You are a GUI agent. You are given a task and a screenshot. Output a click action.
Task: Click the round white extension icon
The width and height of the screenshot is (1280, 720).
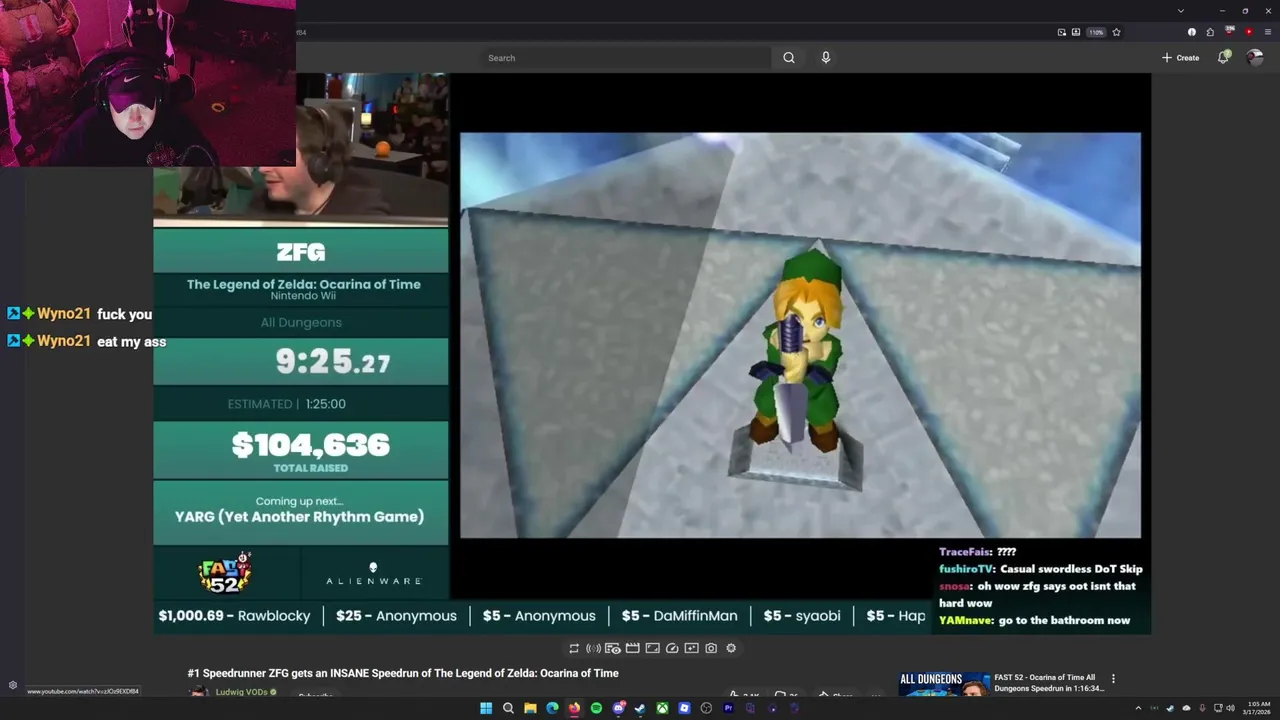[1192, 32]
